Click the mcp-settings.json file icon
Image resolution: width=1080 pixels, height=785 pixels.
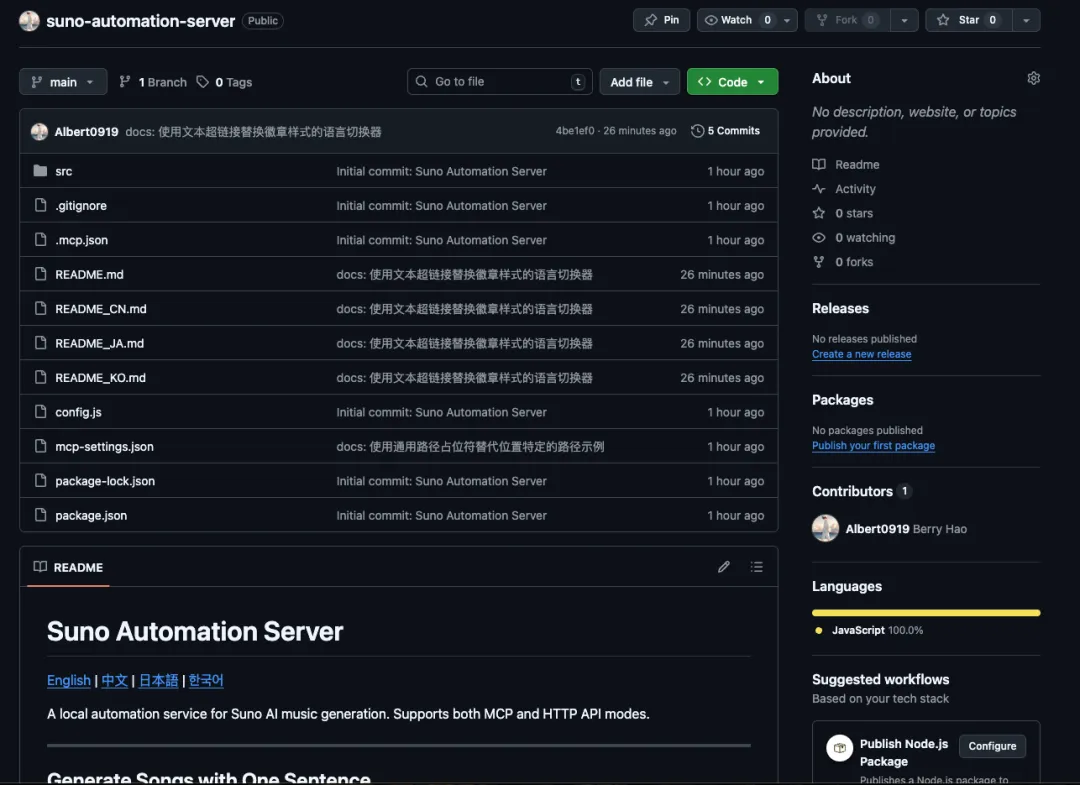click(x=40, y=446)
